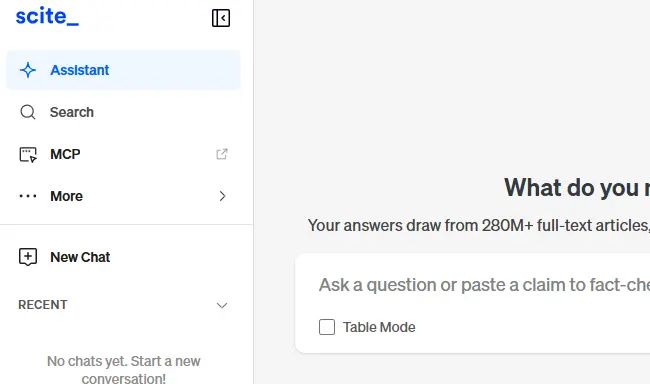Select the MCP menu entry
This screenshot has height=384, width=650.
pos(123,154)
